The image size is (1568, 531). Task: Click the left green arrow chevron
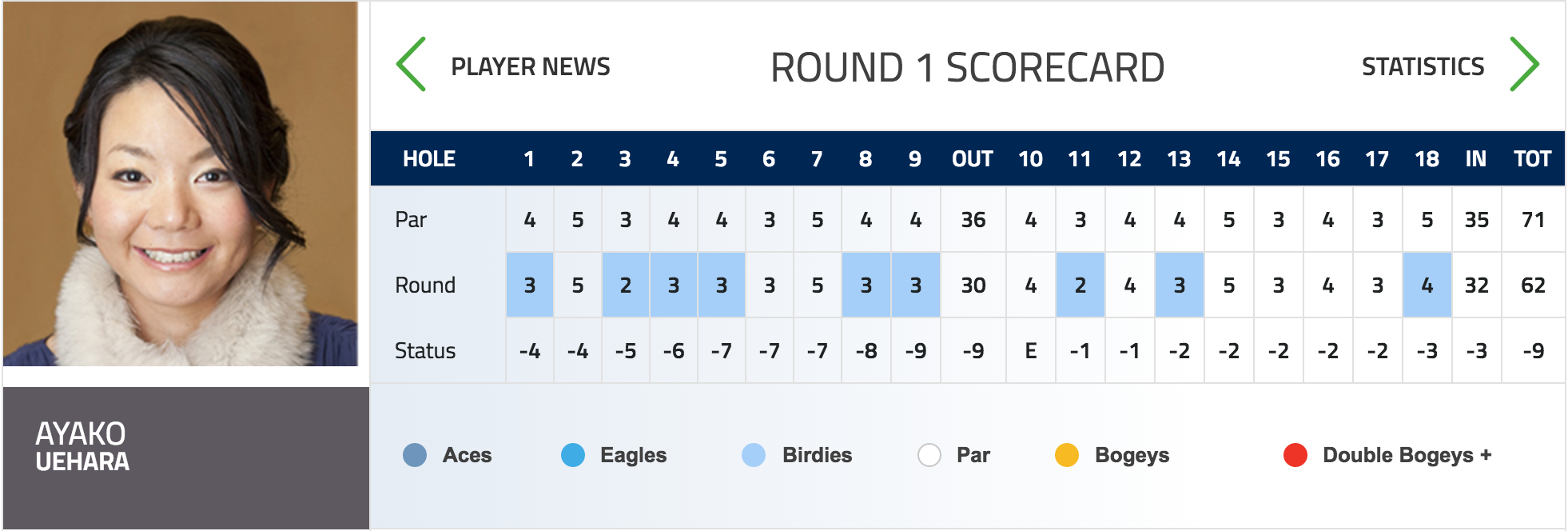pos(412,65)
